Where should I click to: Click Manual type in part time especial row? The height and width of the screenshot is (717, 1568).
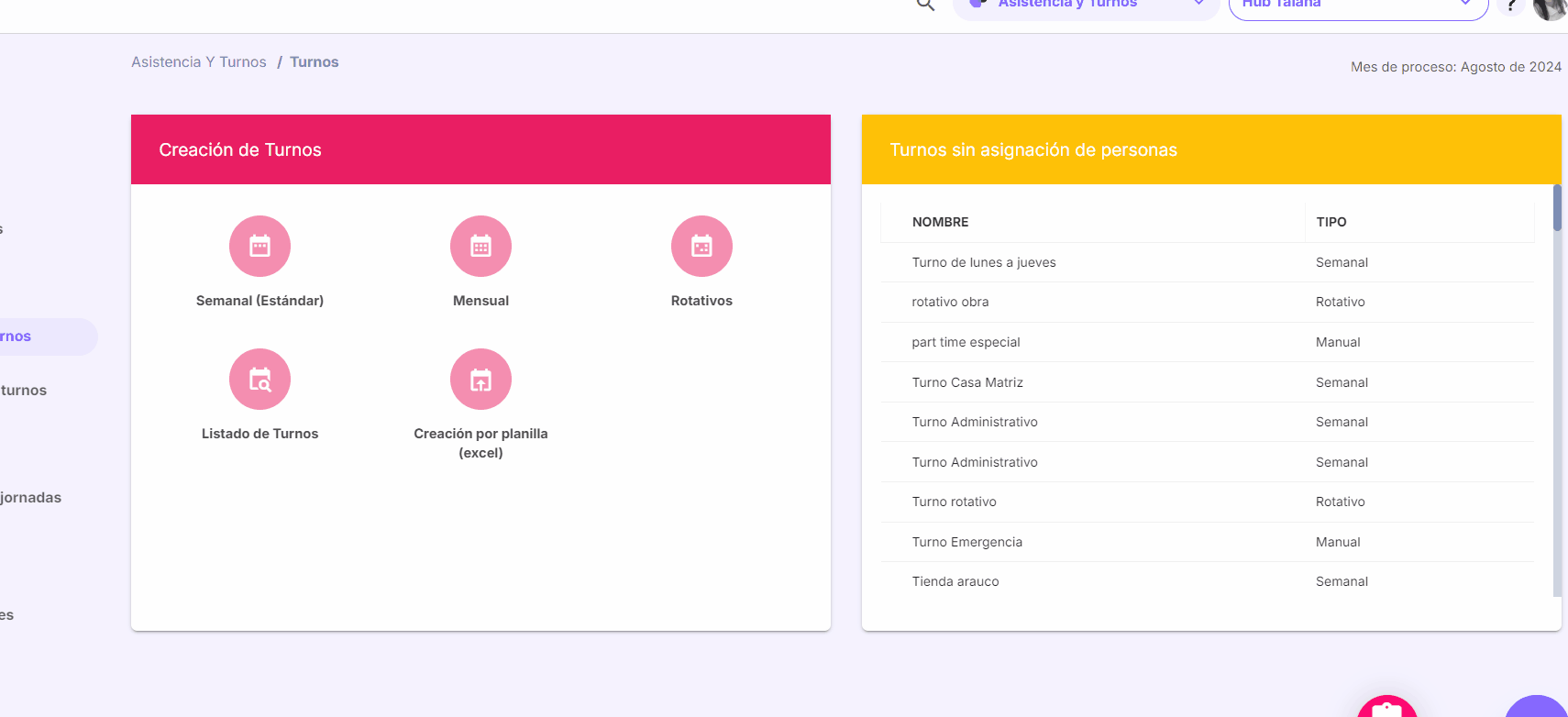pyautogui.click(x=1338, y=342)
